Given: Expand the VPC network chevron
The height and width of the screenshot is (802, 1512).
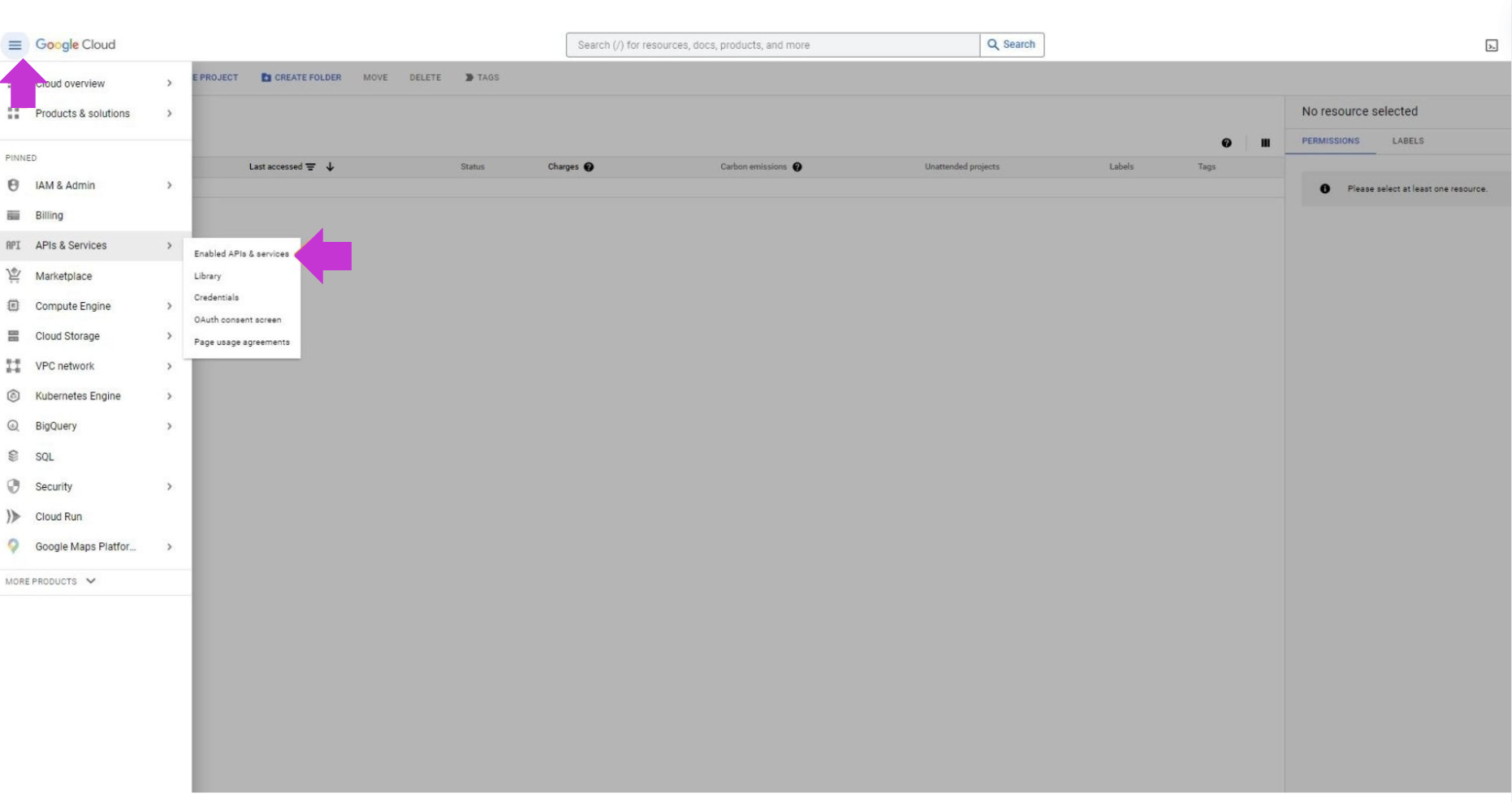Looking at the screenshot, I should tap(169, 366).
